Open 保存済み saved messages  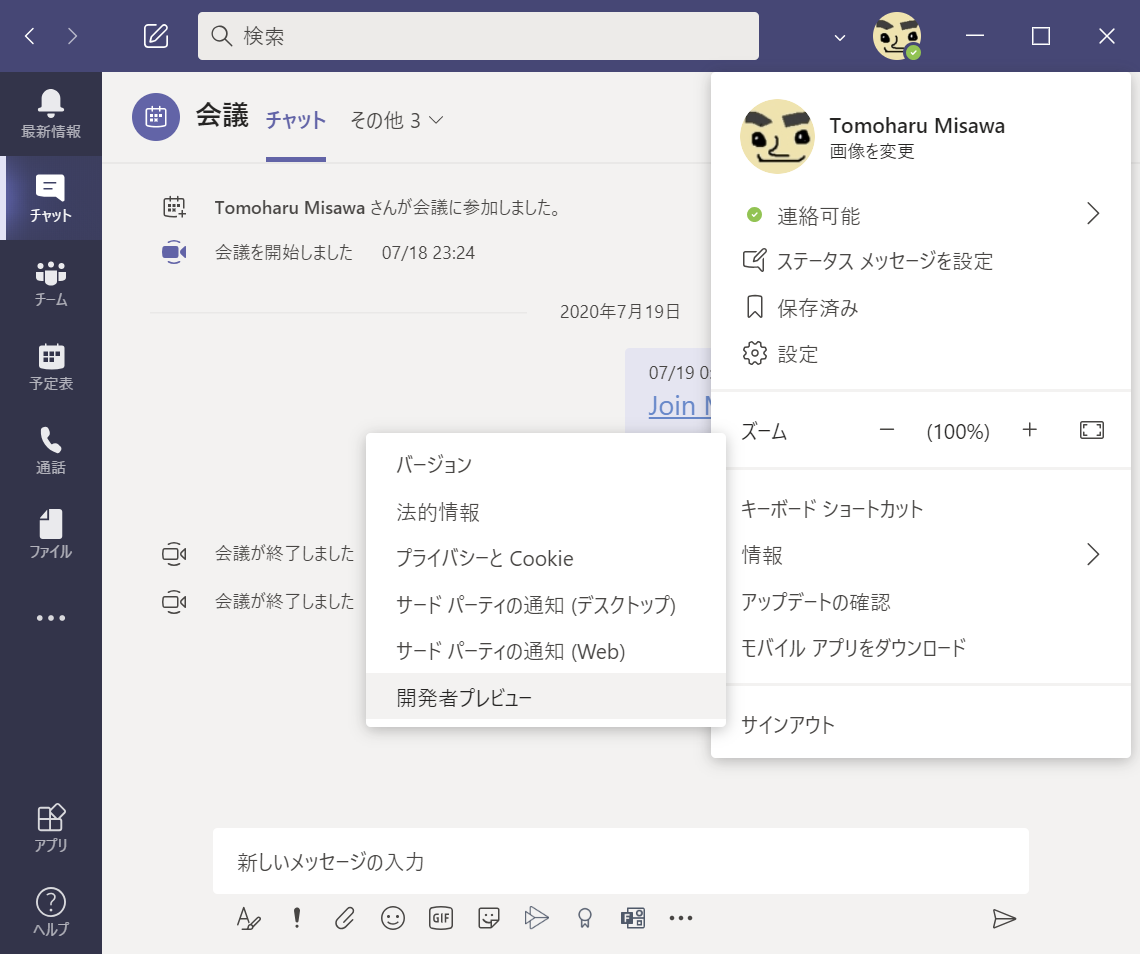click(x=920, y=308)
